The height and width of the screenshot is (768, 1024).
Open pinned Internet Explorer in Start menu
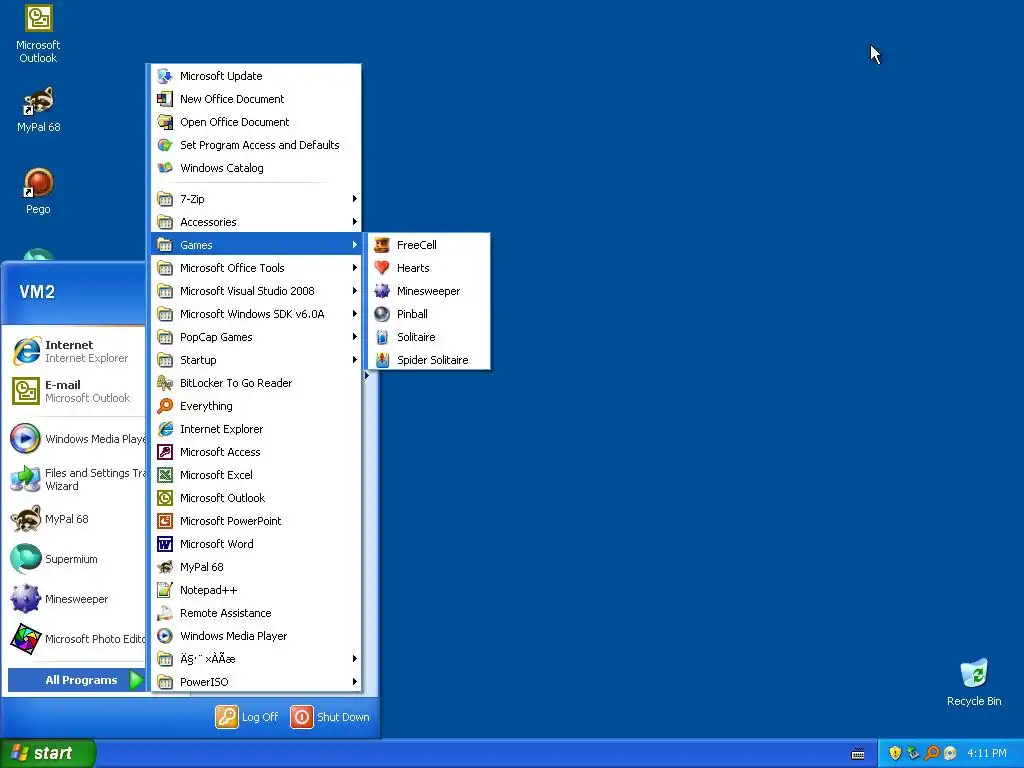[x=76, y=351]
